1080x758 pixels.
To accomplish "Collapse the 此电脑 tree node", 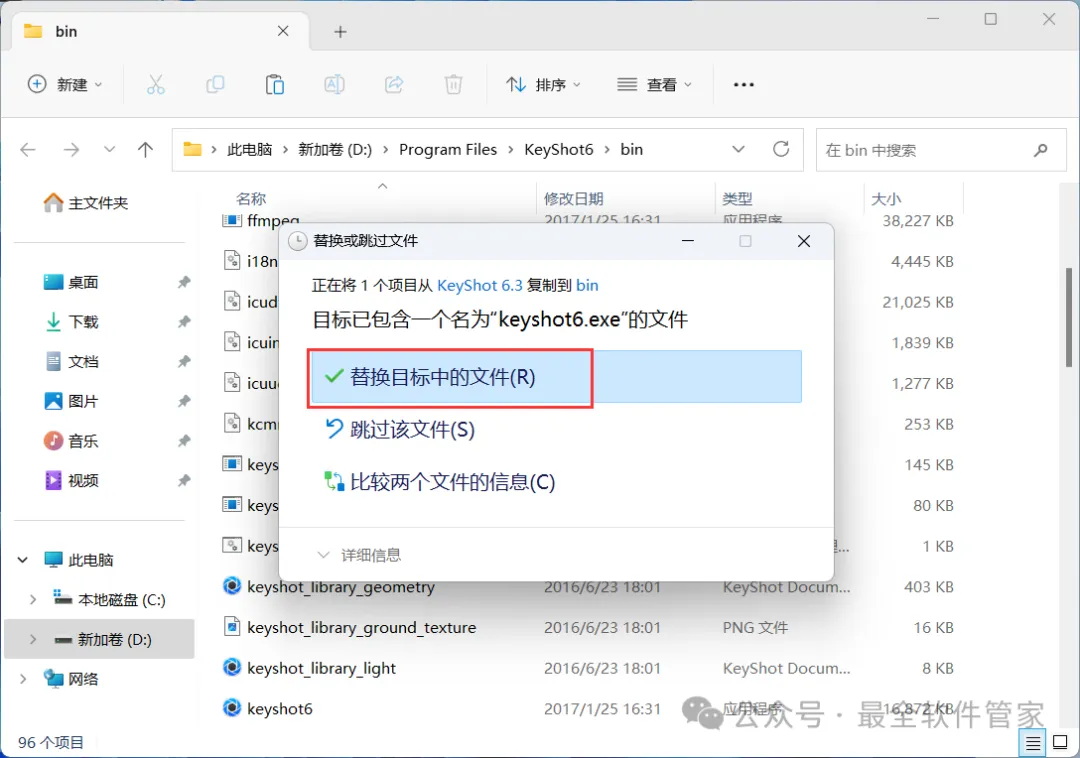I will [23, 560].
